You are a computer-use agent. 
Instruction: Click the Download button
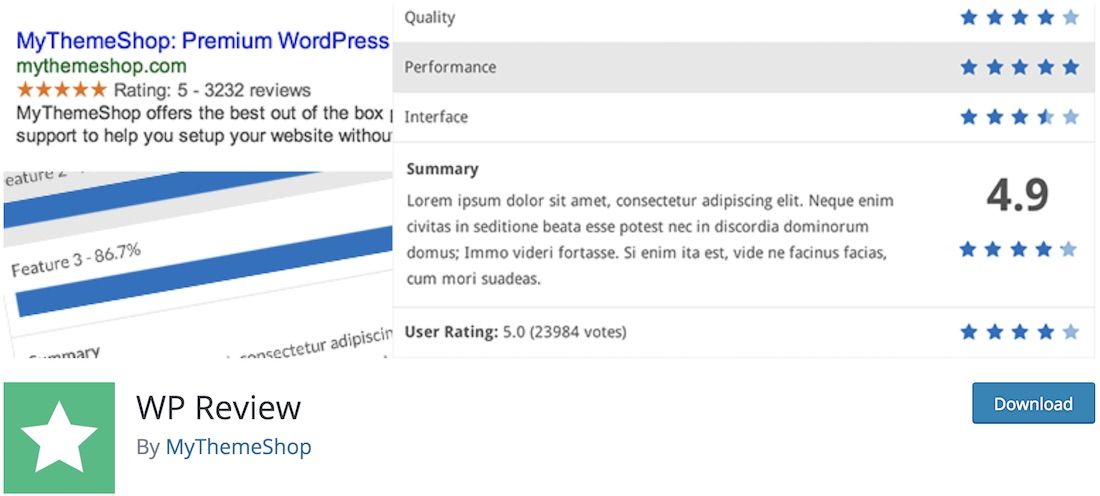pyautogui.click(x=1033, y=403)
